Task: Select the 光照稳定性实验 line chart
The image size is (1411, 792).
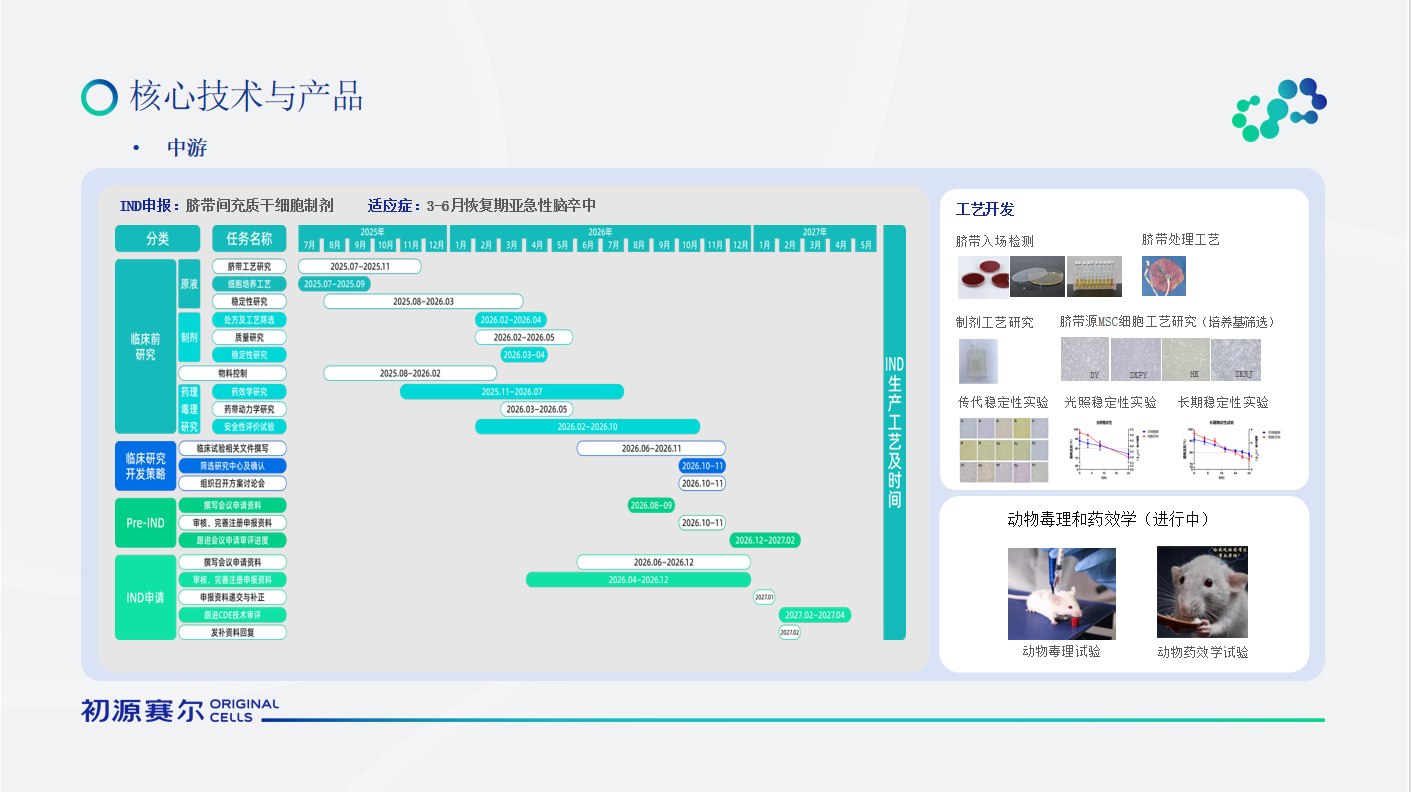Action: tap(1106, 450)
